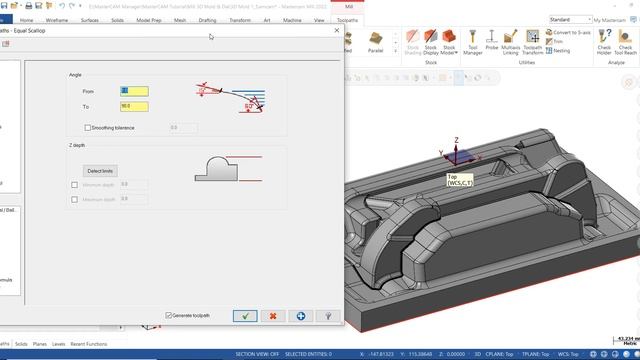
Task: Click the Probe icon
Action: 492,40
